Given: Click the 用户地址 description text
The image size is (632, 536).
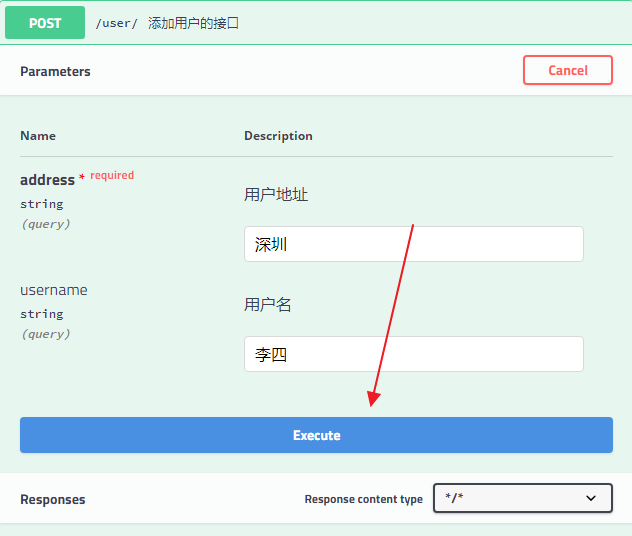Looking at the screenshot, I should (276, 195).
